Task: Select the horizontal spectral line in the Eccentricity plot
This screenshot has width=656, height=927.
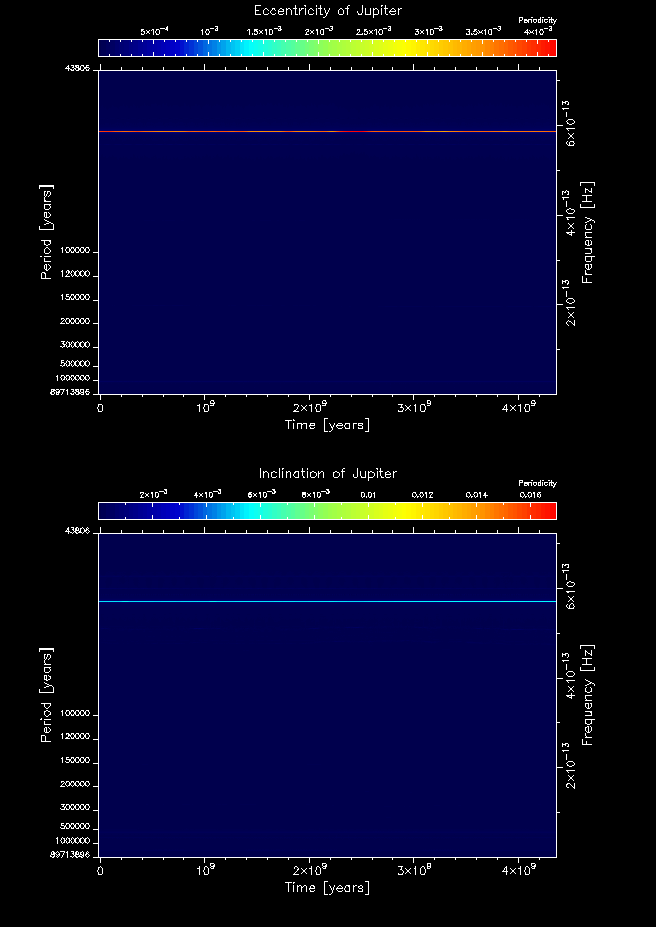Action: pyautogui.click(x=327, y=131)
